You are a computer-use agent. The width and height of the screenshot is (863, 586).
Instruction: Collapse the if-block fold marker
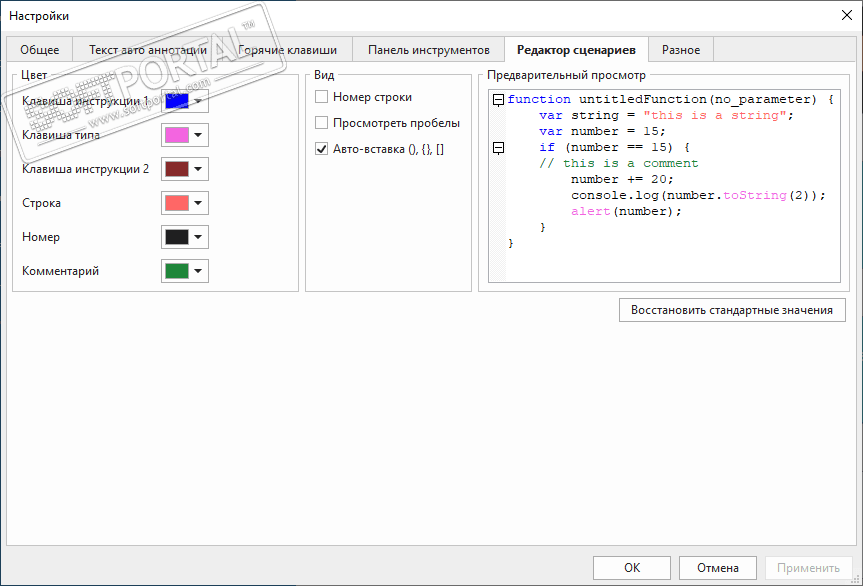pos(498,147)
